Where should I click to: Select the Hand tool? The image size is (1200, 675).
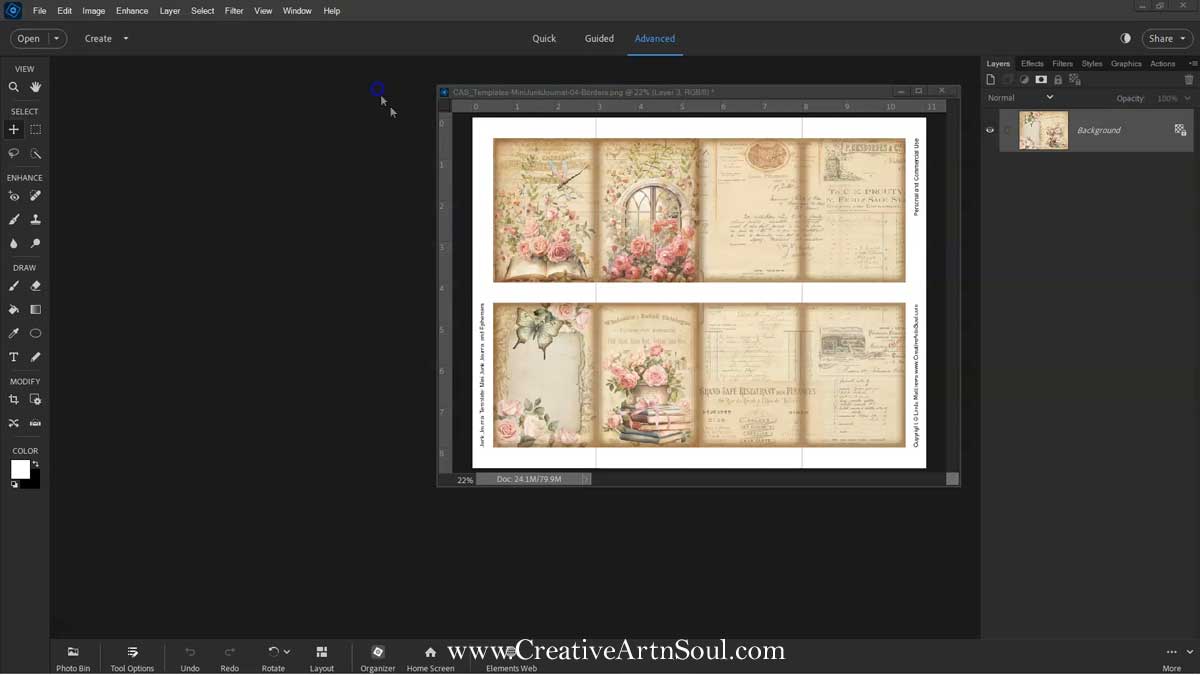(36, 87)
